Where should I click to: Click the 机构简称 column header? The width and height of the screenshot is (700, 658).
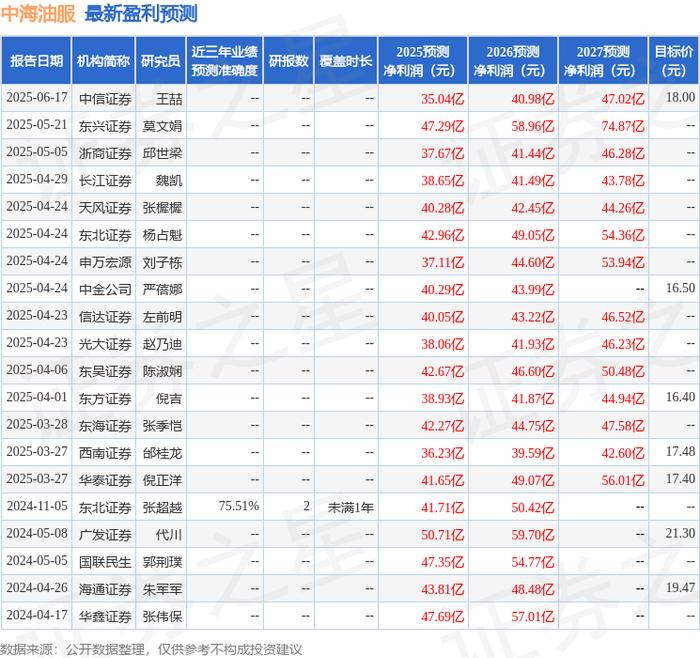103,61
